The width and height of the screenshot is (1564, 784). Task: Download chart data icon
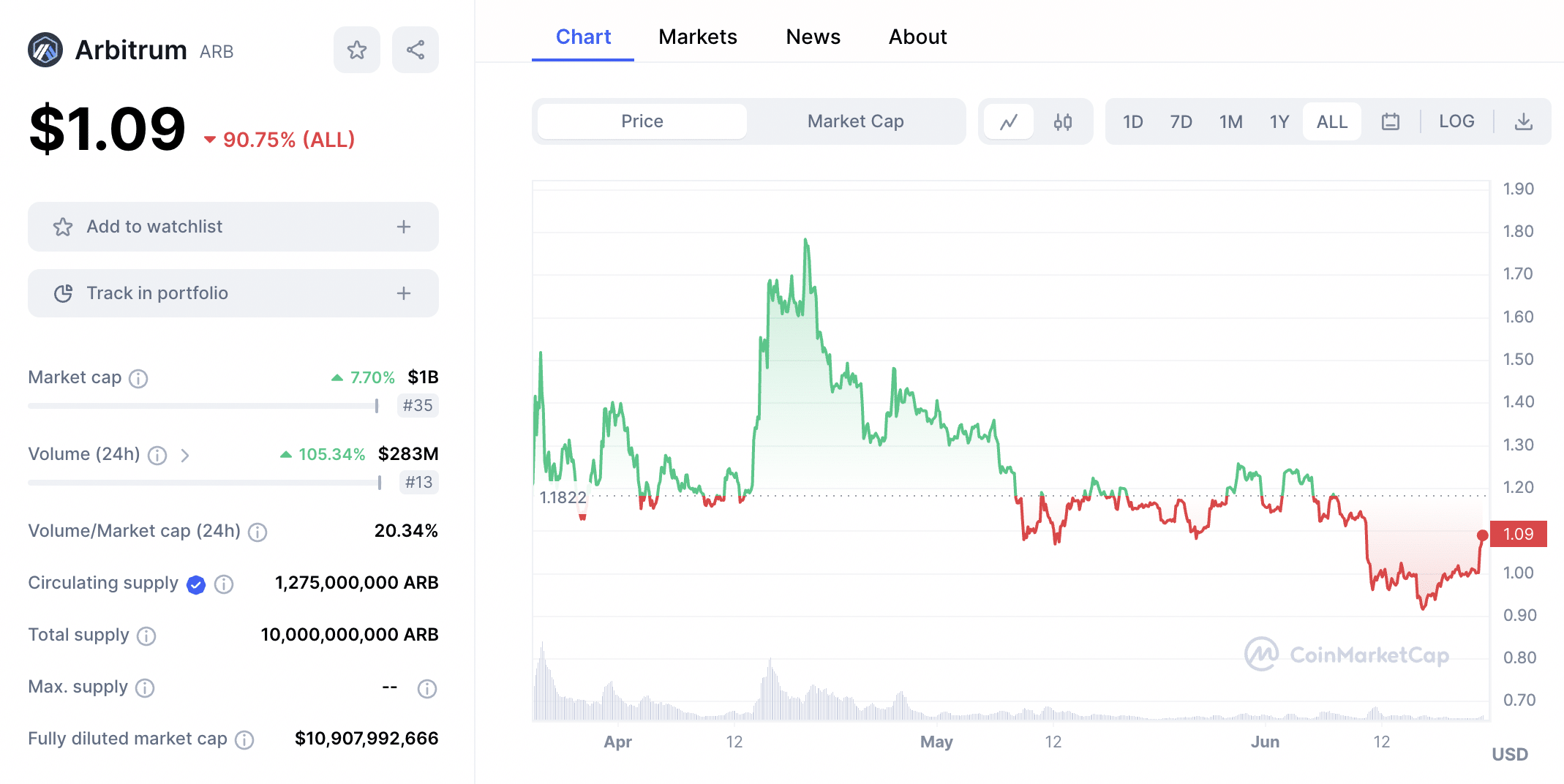coord(1524,121)
